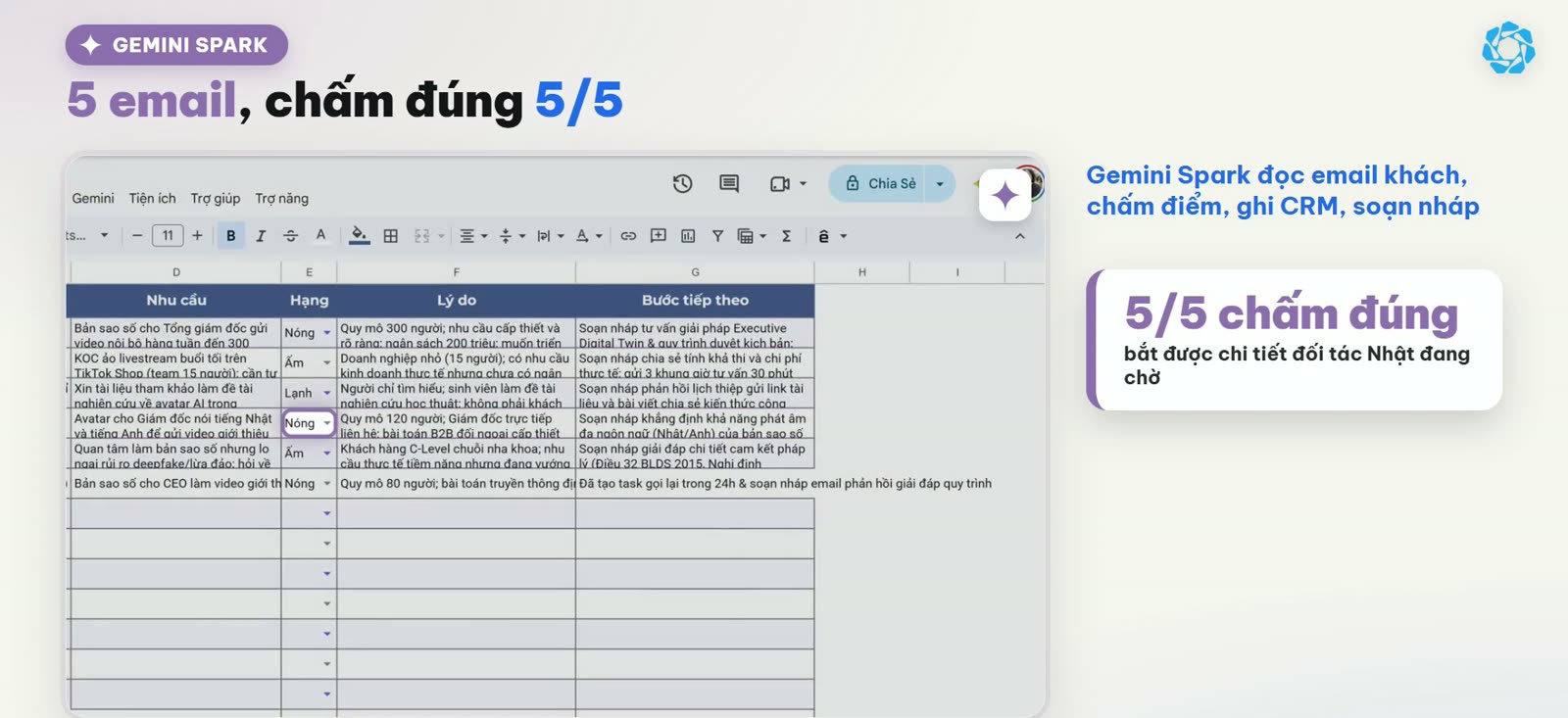Screen dimensions: 1568x718
Task: Click the Bước tiếp theo header cell
Action: 695,300
